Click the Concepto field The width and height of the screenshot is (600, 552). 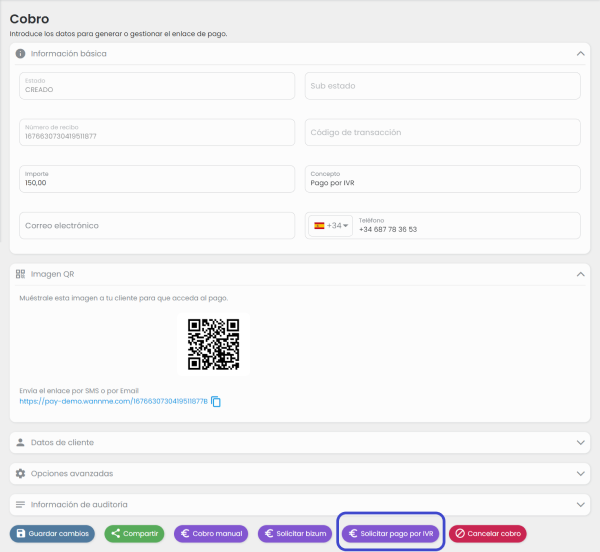coord(442,179)
